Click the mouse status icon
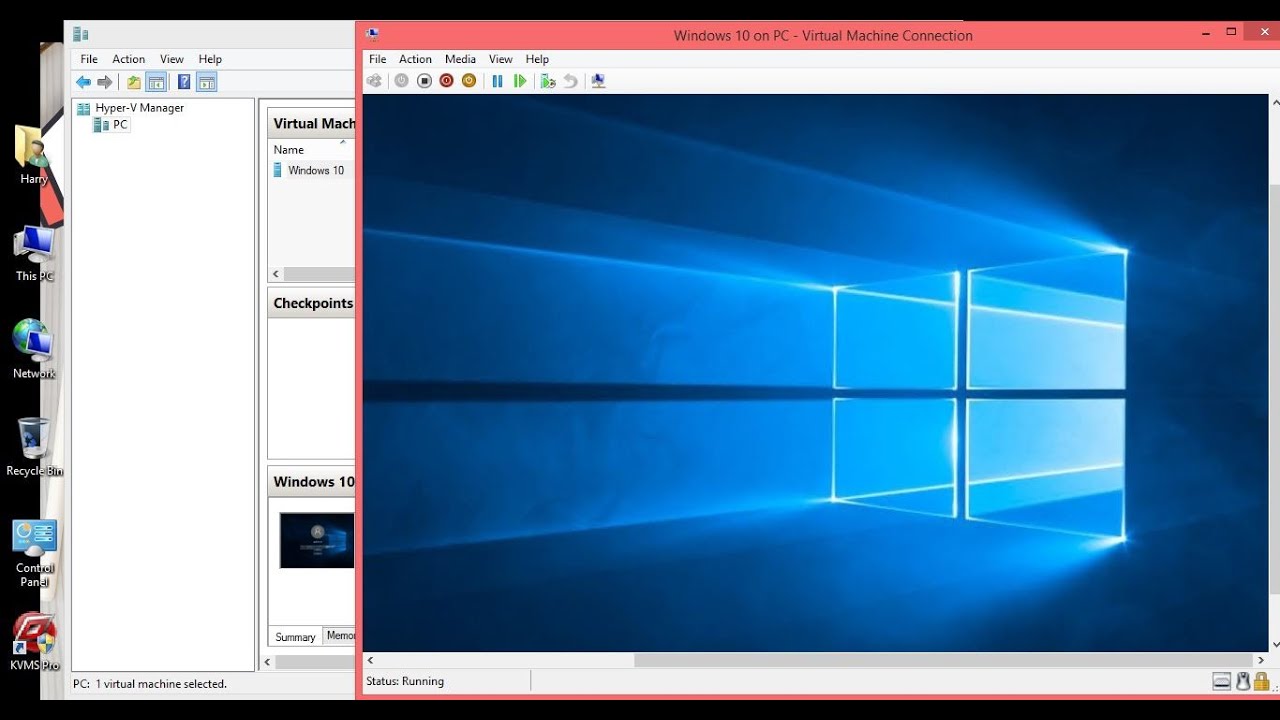The width and height of the screenshot is (1280, 720). pos(1243,681)
